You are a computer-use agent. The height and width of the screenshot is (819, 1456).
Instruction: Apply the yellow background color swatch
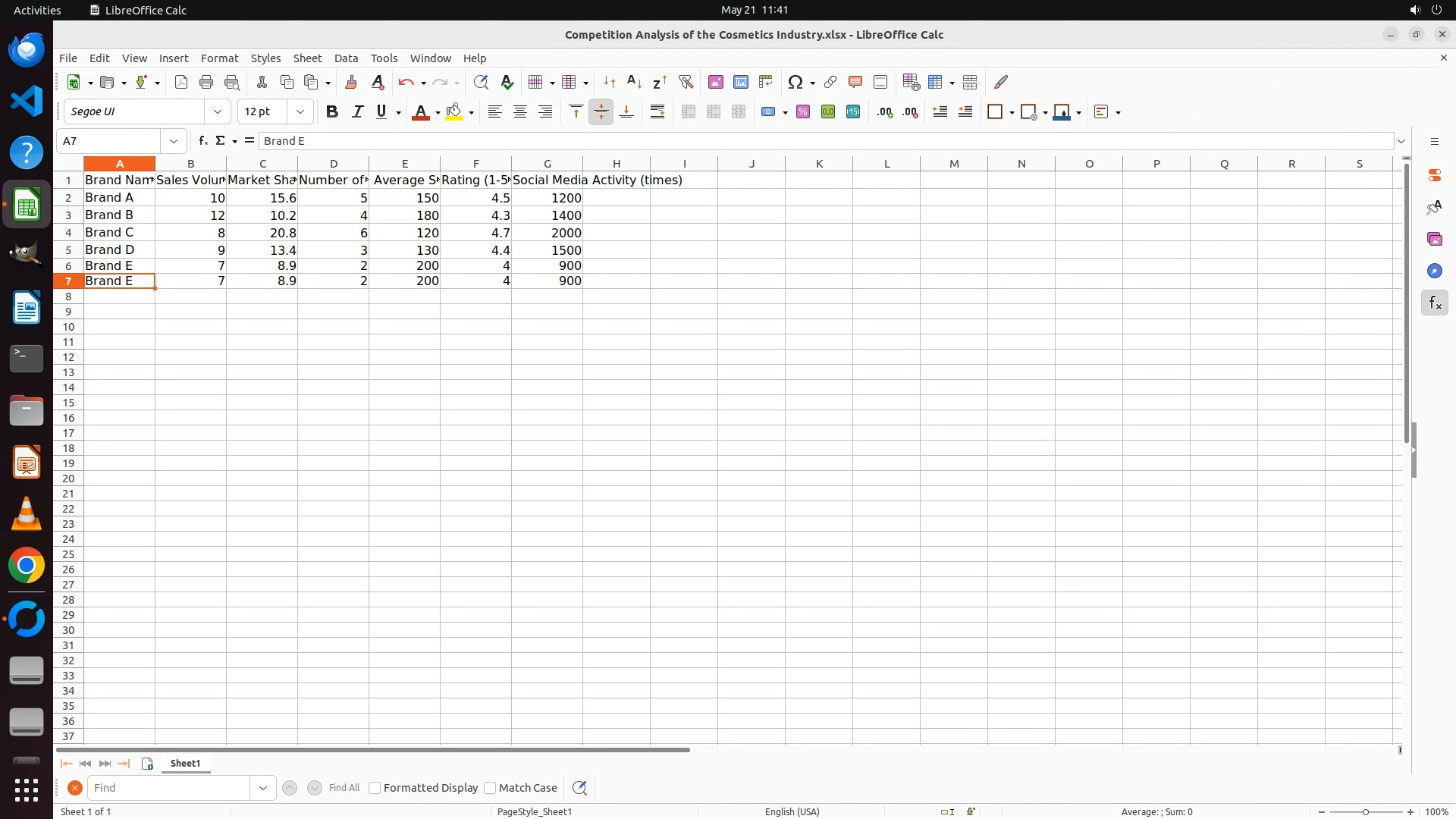454,111
